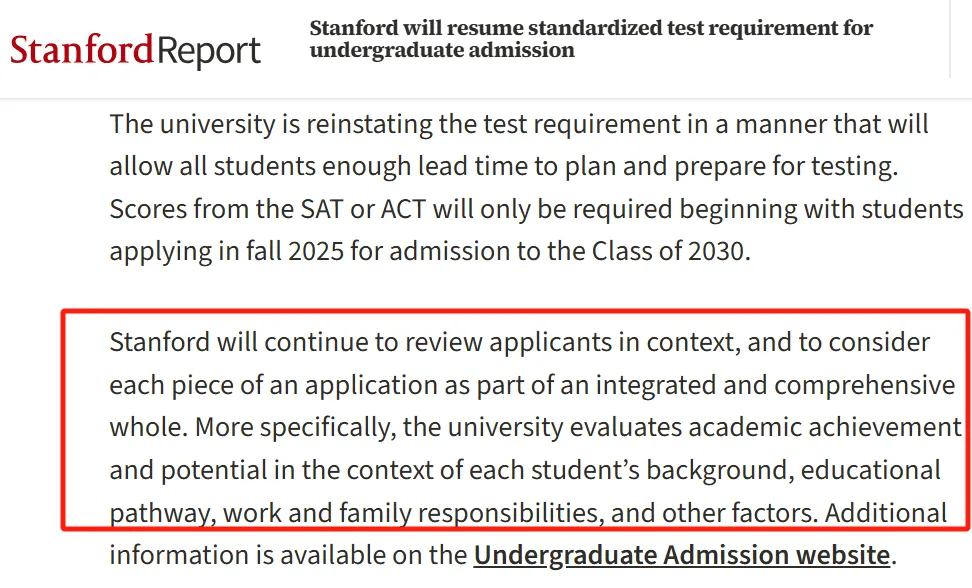Click the phrase "work and family responsibilities"
This screenshot has width=972, height=588.
[x=413, y=513]
